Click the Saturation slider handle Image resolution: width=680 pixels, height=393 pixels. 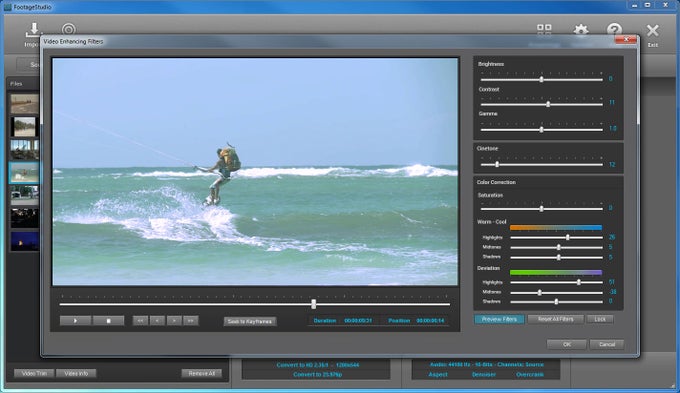pyautogui.click(x=541, y=209)
